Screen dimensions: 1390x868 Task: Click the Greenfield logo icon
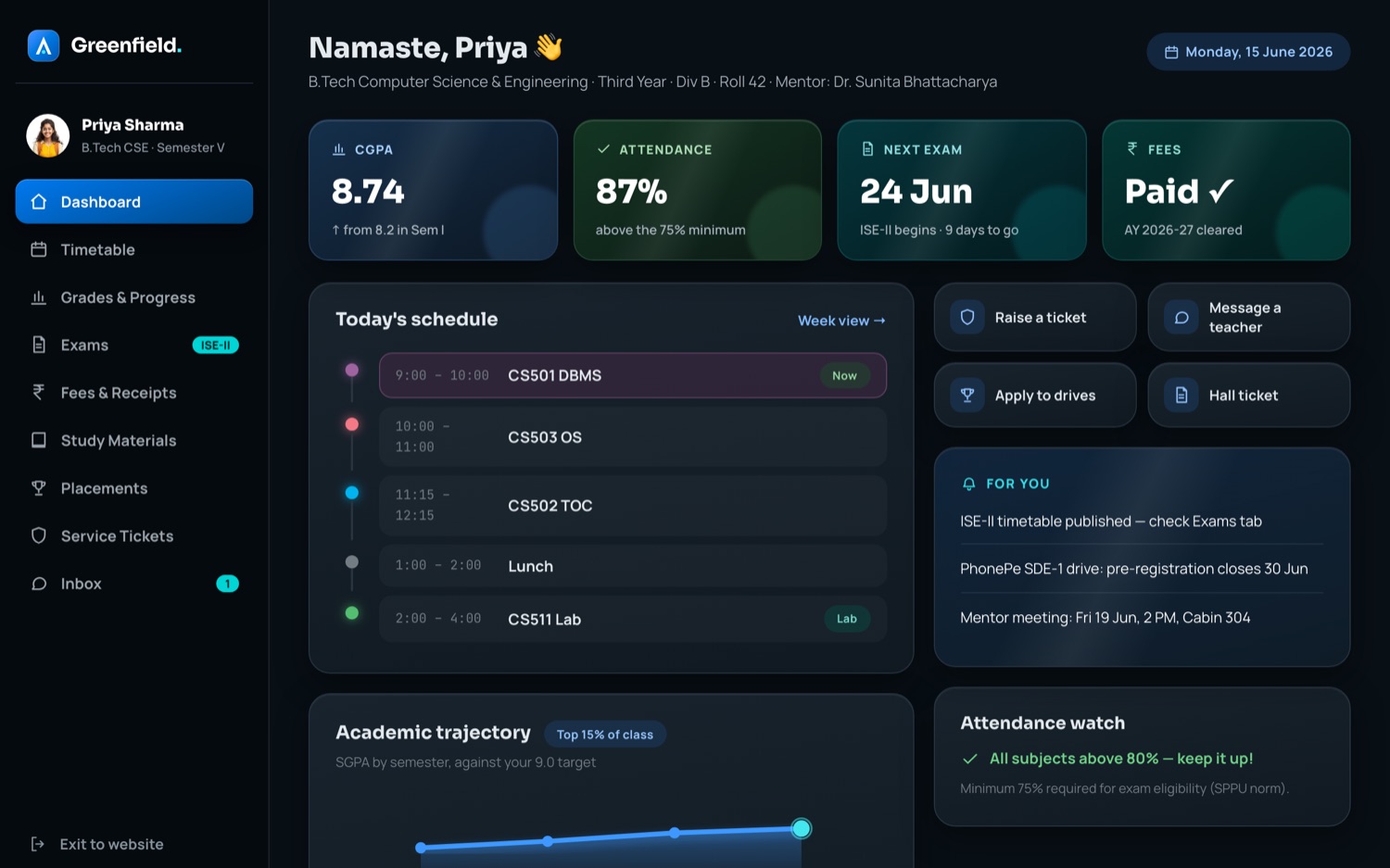tap(44, 45)
